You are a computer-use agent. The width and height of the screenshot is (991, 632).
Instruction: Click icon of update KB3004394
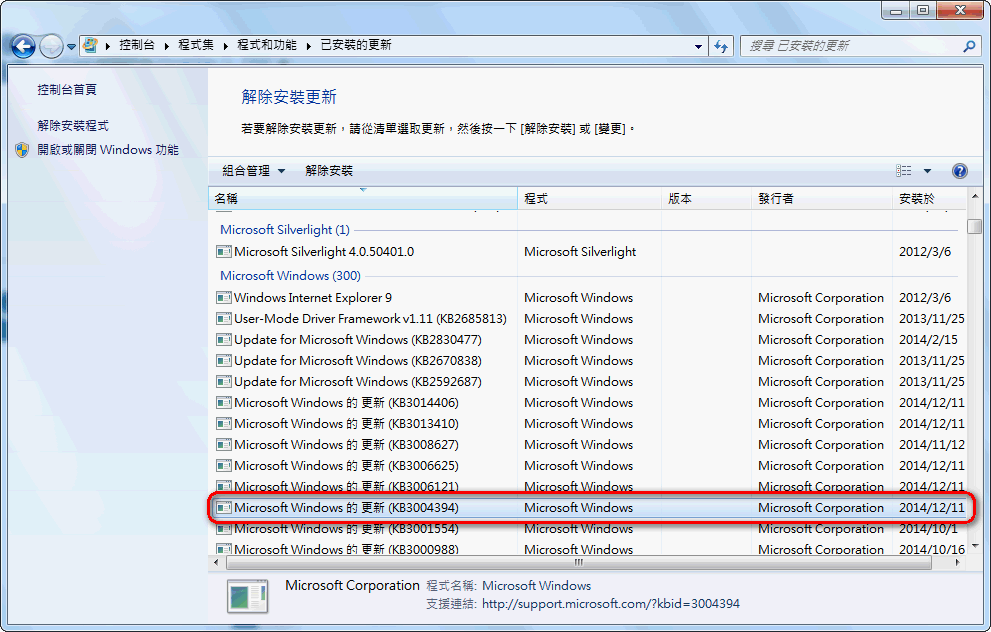tap(224, 507)
